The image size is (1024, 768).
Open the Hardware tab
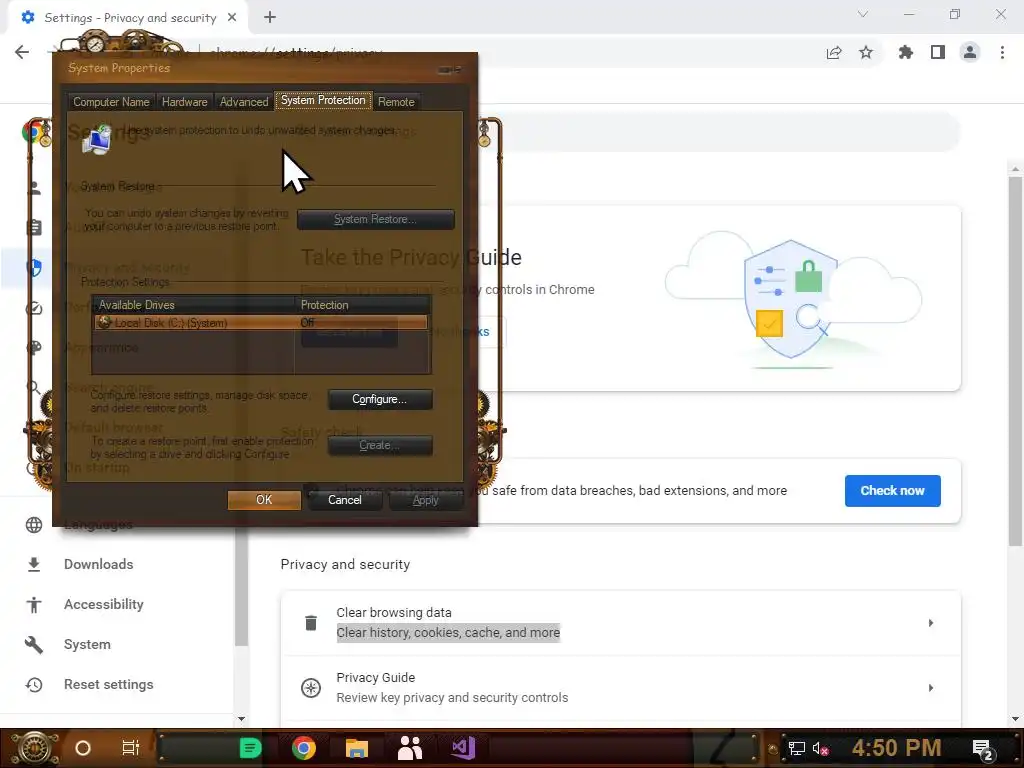[184, 102]
